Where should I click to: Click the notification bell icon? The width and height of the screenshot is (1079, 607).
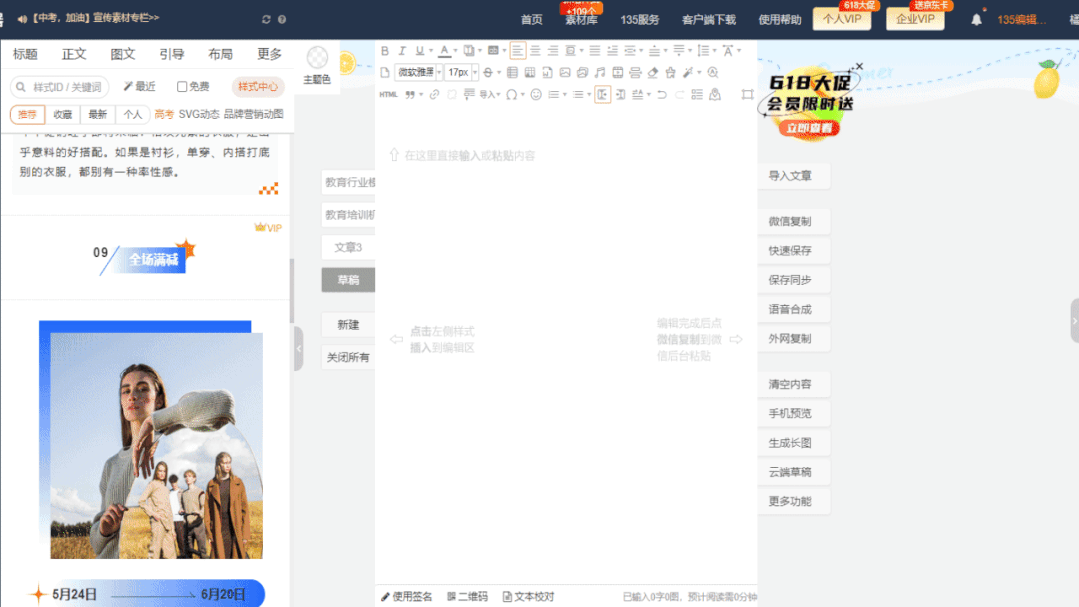pyautogui.click(x=976, y=19)
